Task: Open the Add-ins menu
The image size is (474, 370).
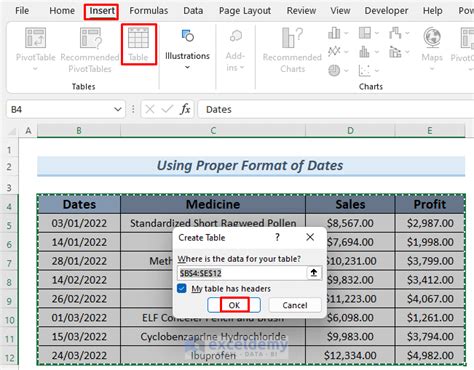Action: point(235,50)
